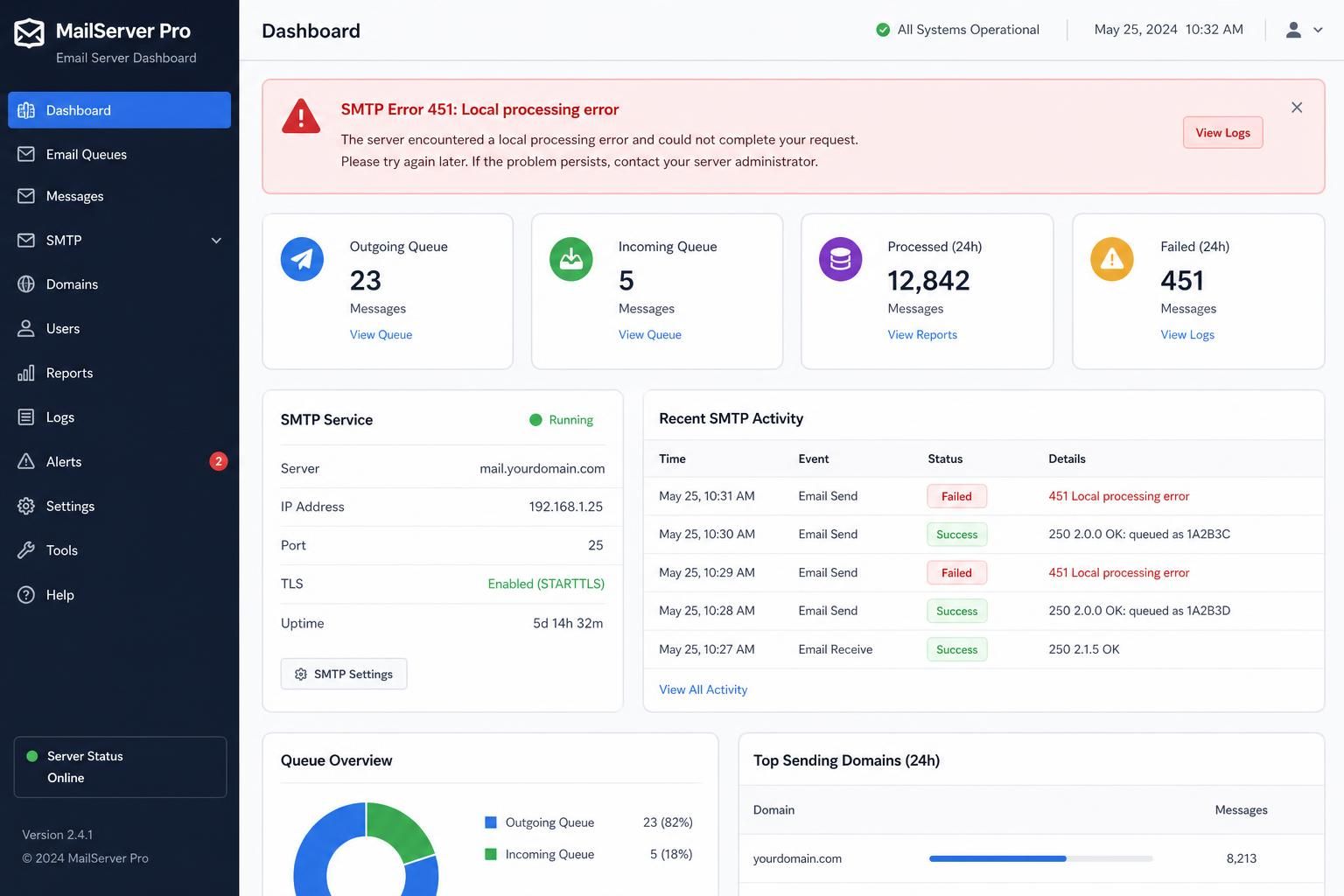
Task: Expand the SMTP sidebar submenu chevron
Action: tap(216, 241)
